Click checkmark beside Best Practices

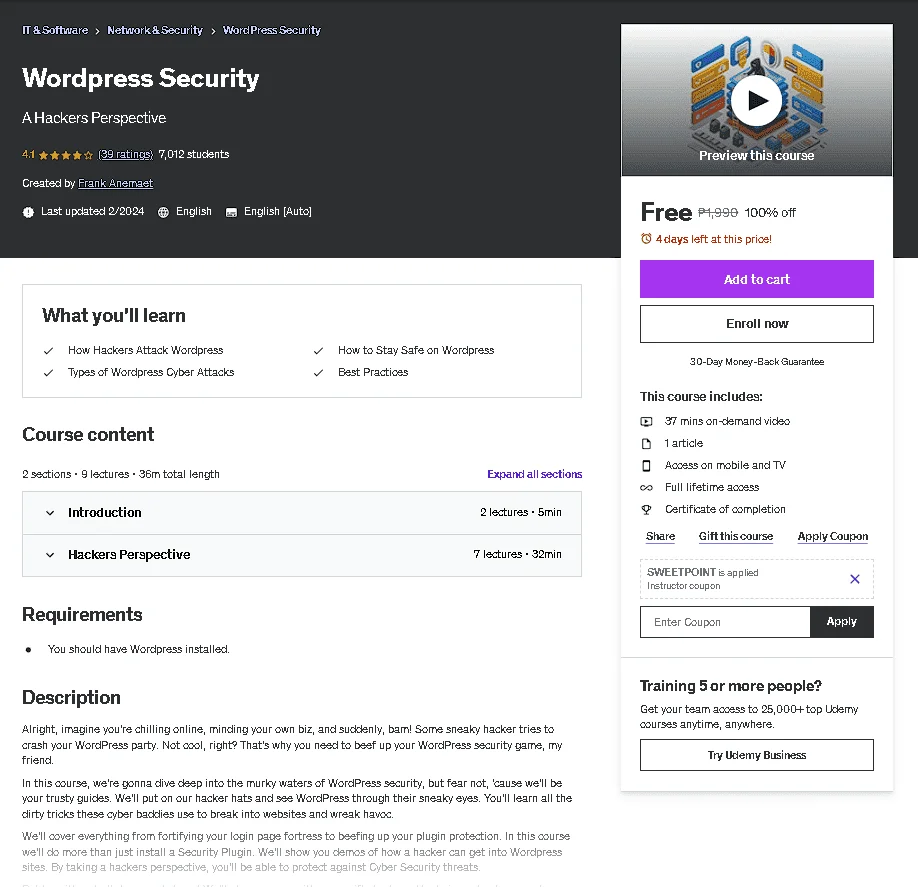pos(318,373)
